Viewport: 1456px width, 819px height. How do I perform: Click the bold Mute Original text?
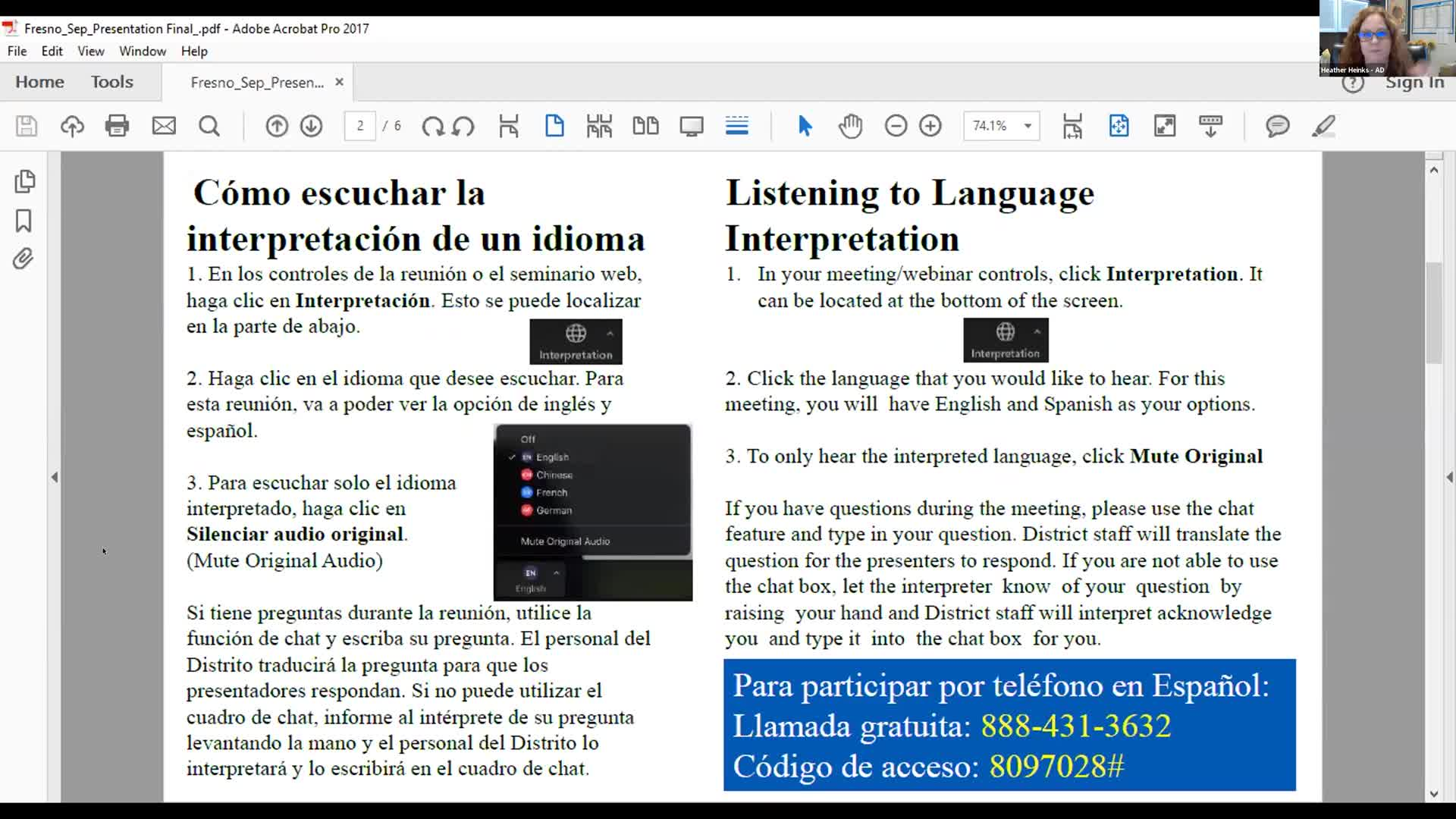1196,456
